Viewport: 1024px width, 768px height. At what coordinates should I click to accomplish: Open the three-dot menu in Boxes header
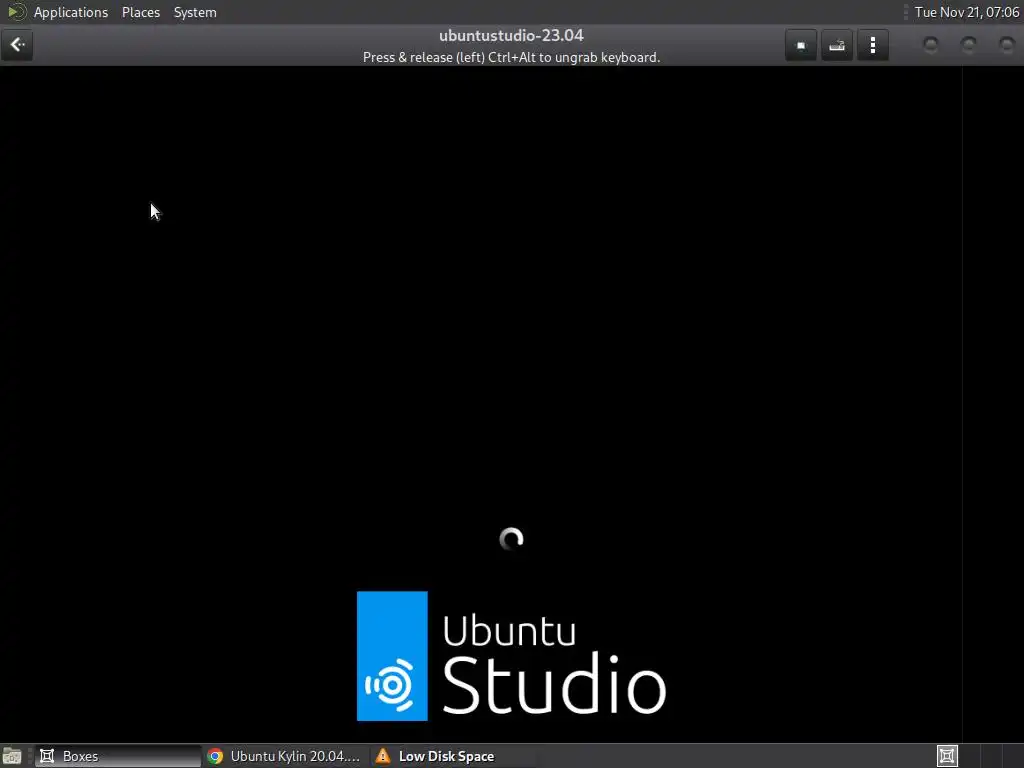point(872,45)
